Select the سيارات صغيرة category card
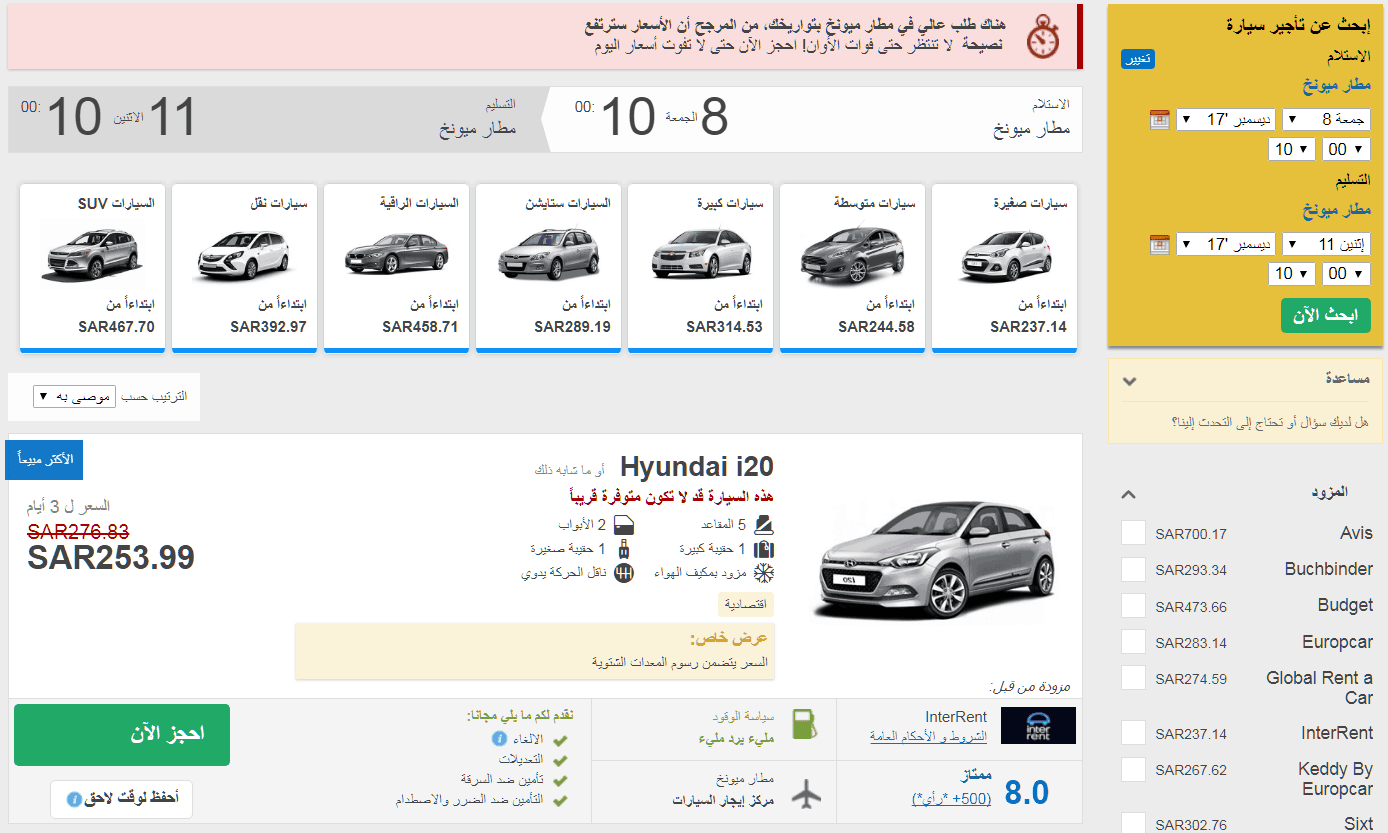The height and width of the screenshot is (833, 1388). coord(1004,268)
